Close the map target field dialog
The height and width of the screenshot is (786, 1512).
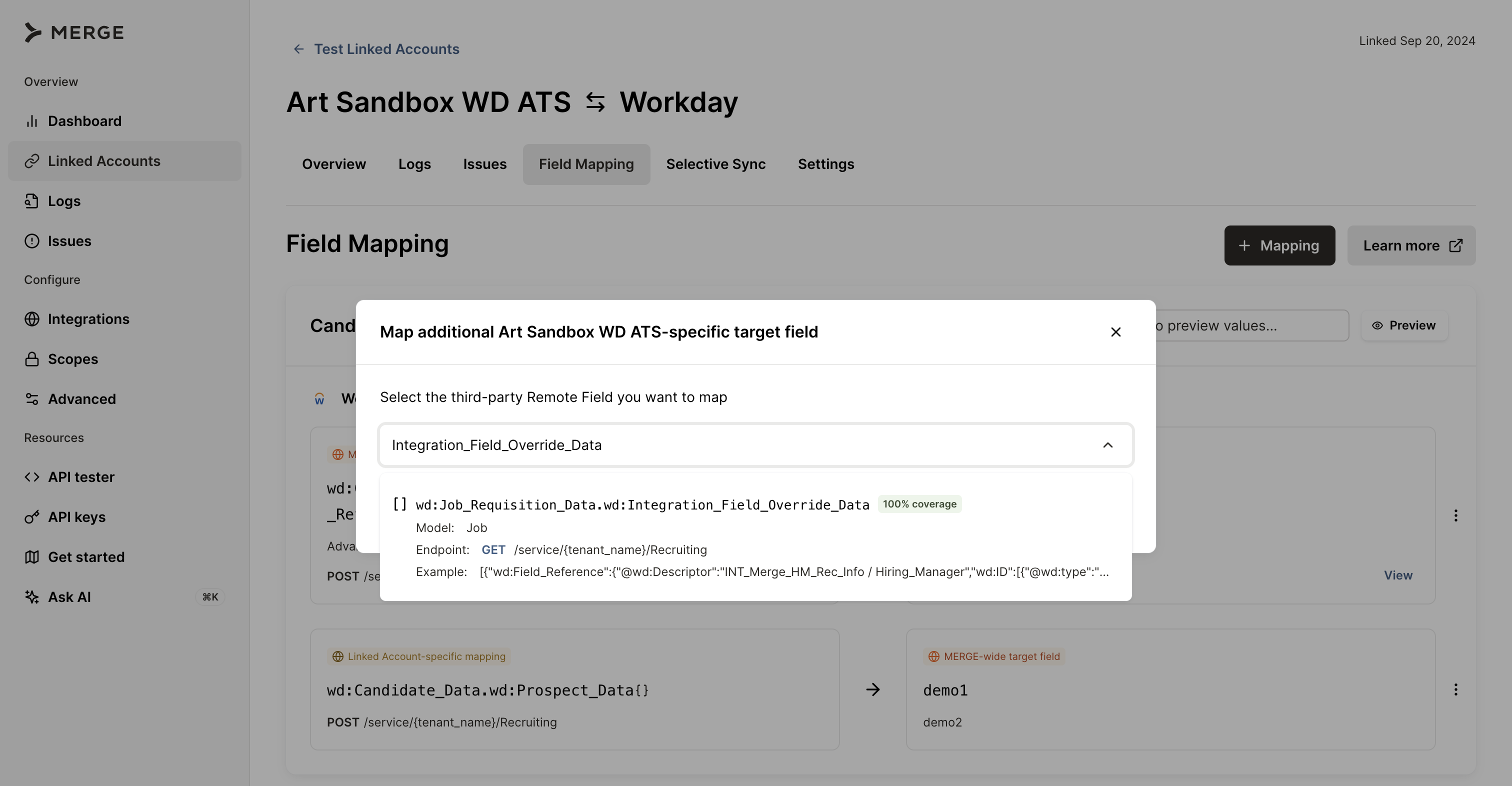(1116, 332)
